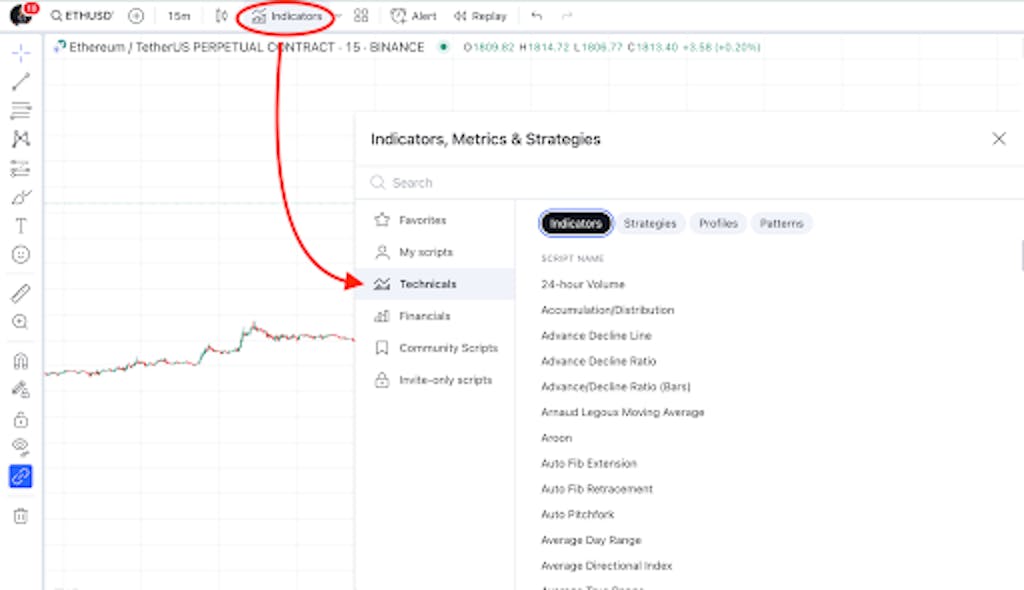
Task: Select the brush drawing tool
Action: tap(20, 194)
